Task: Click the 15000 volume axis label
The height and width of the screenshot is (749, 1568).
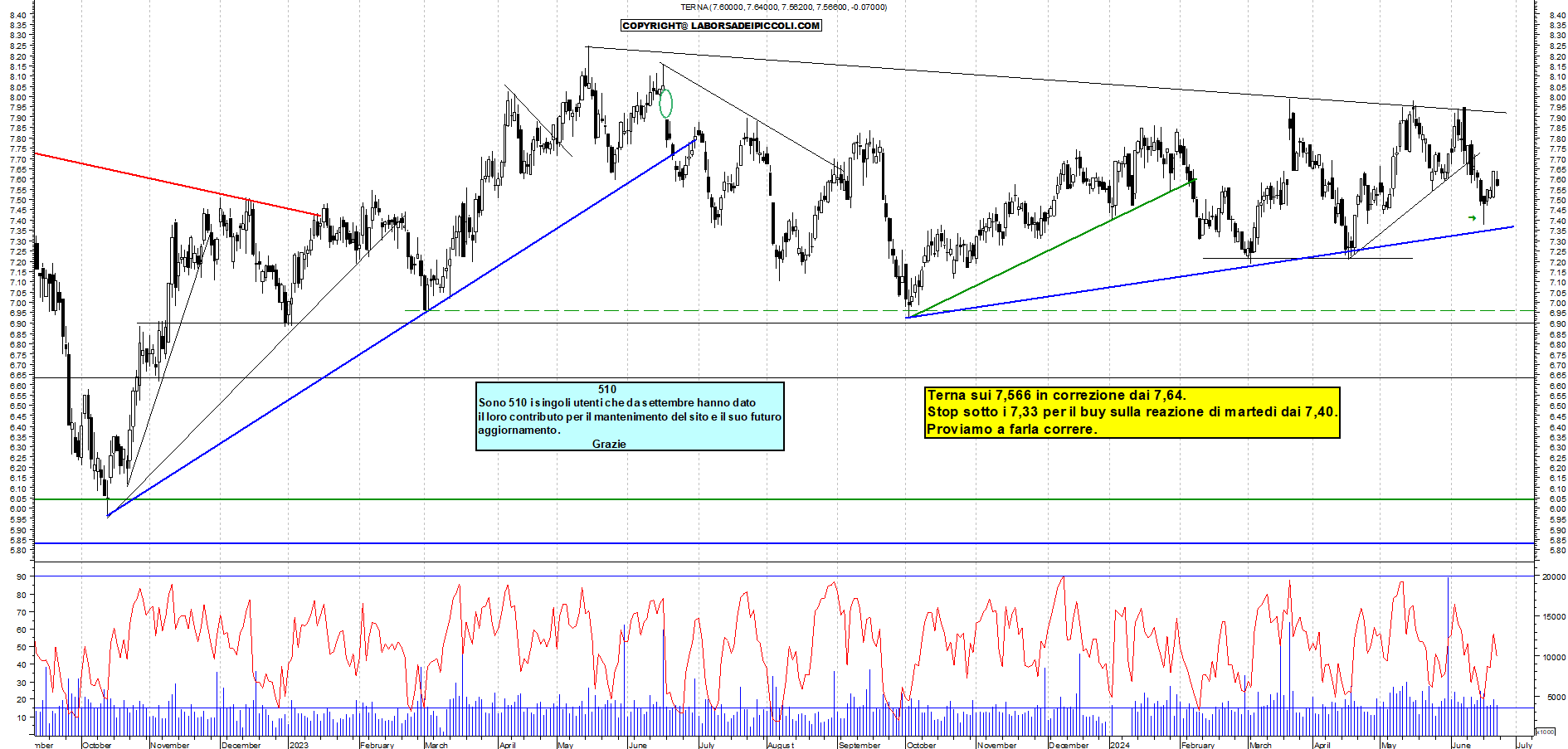Action: (1554, 616)
